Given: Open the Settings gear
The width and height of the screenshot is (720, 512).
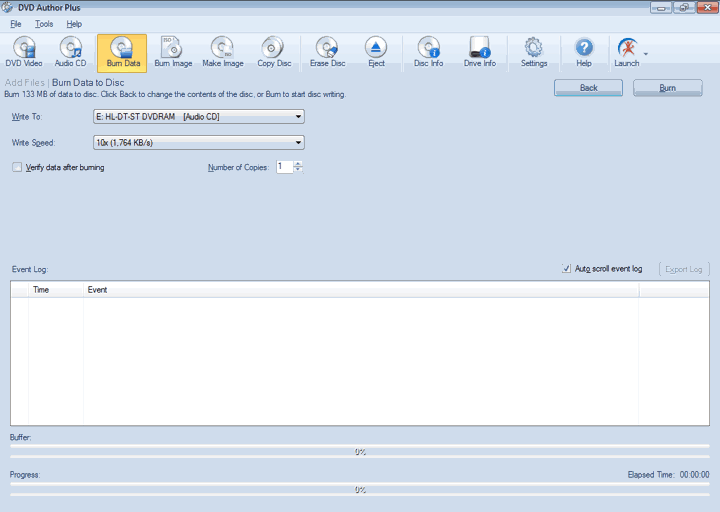Looking at the screenshot, I should (x=534, y=52).
